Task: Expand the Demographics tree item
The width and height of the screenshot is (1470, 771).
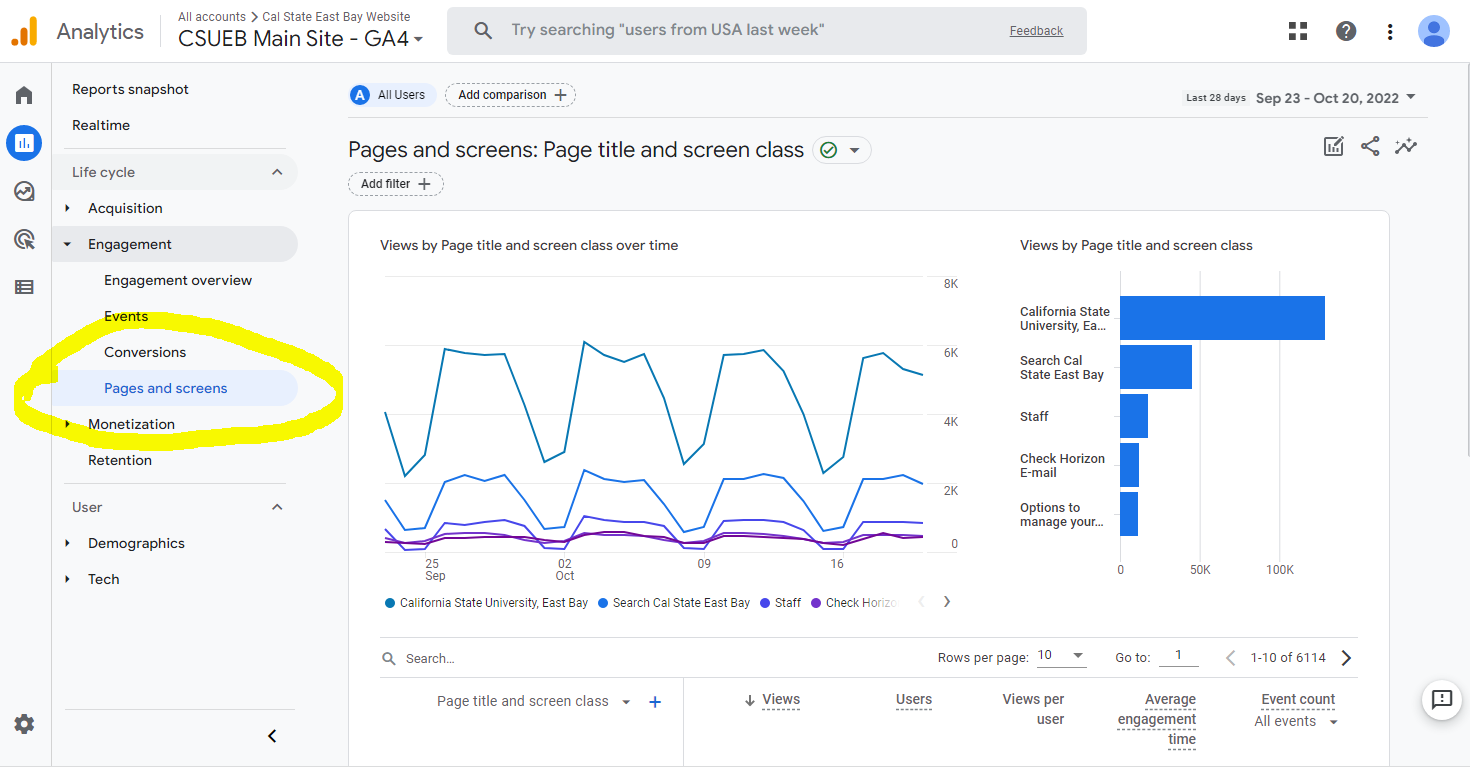Action: pos(68,543)
